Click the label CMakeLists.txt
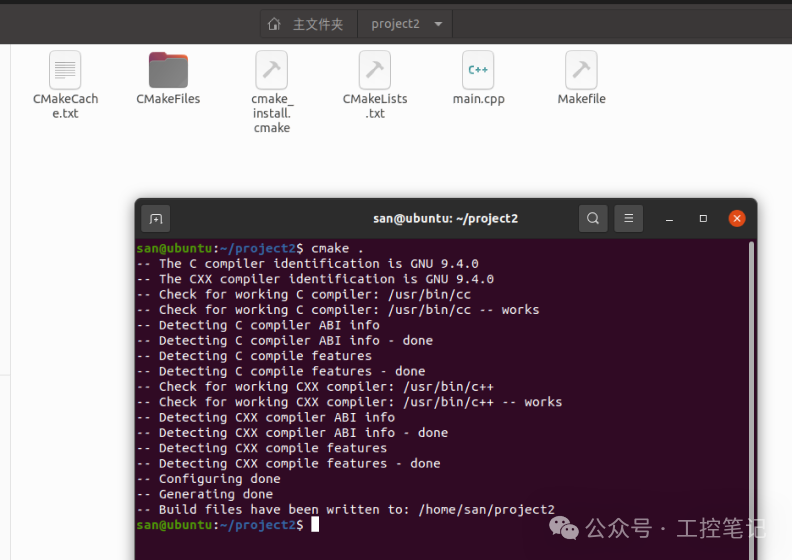The image size is (792, 560). [375, 106]
